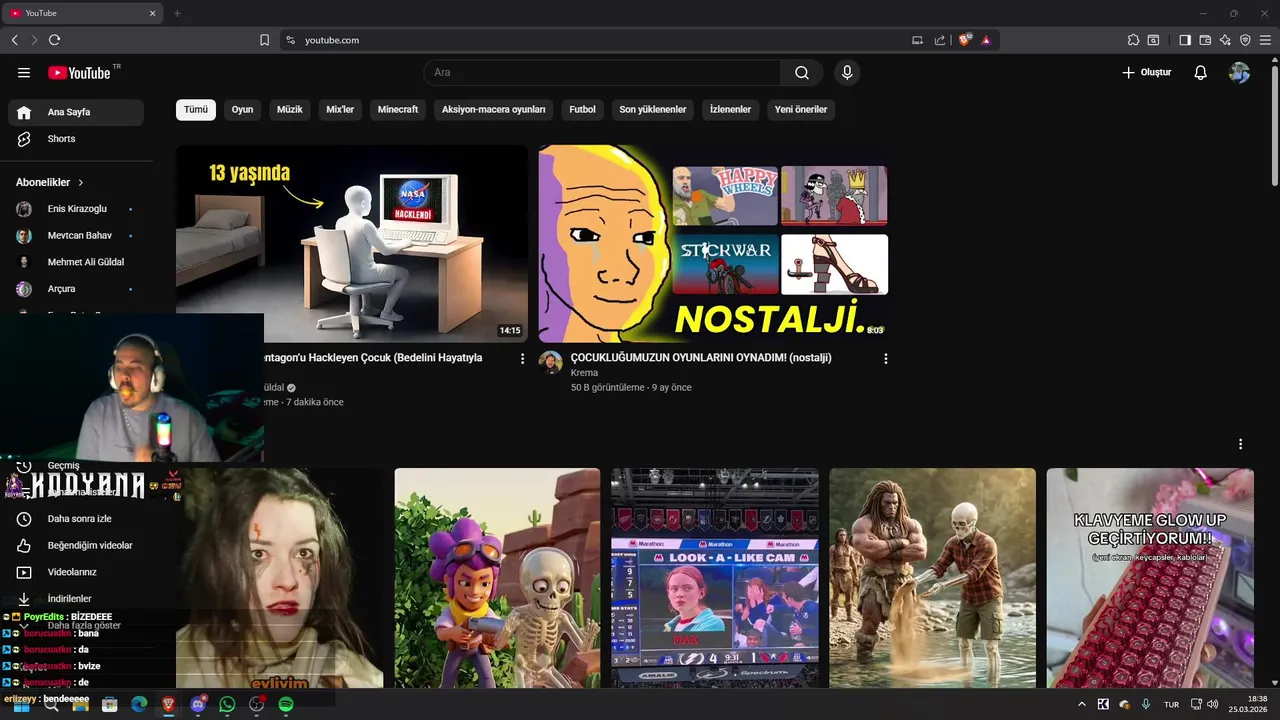Select the Futbol filter chip
The image size is (1280, 720).
pos(582,110)
